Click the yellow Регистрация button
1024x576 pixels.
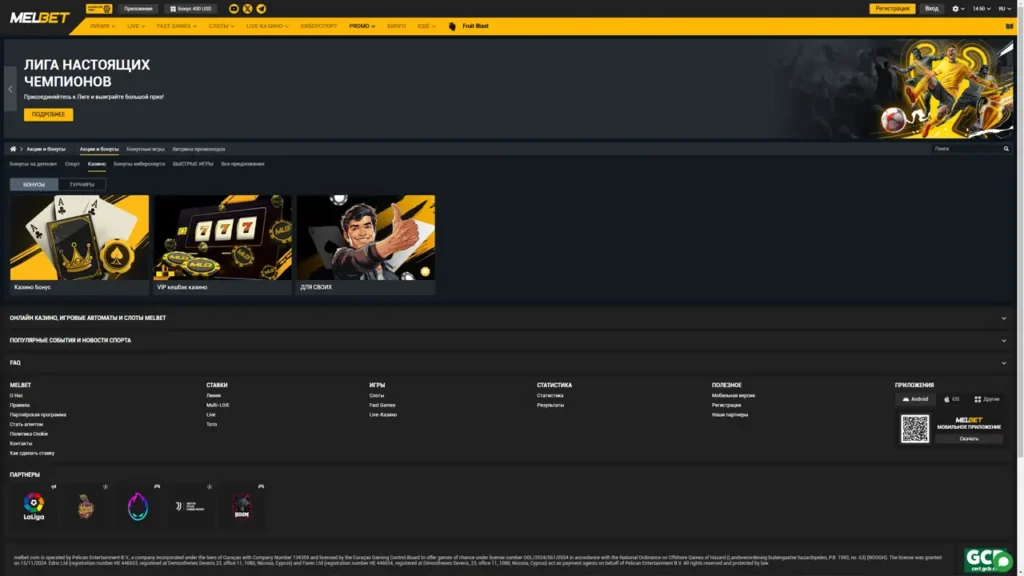[x=892, y=8]
